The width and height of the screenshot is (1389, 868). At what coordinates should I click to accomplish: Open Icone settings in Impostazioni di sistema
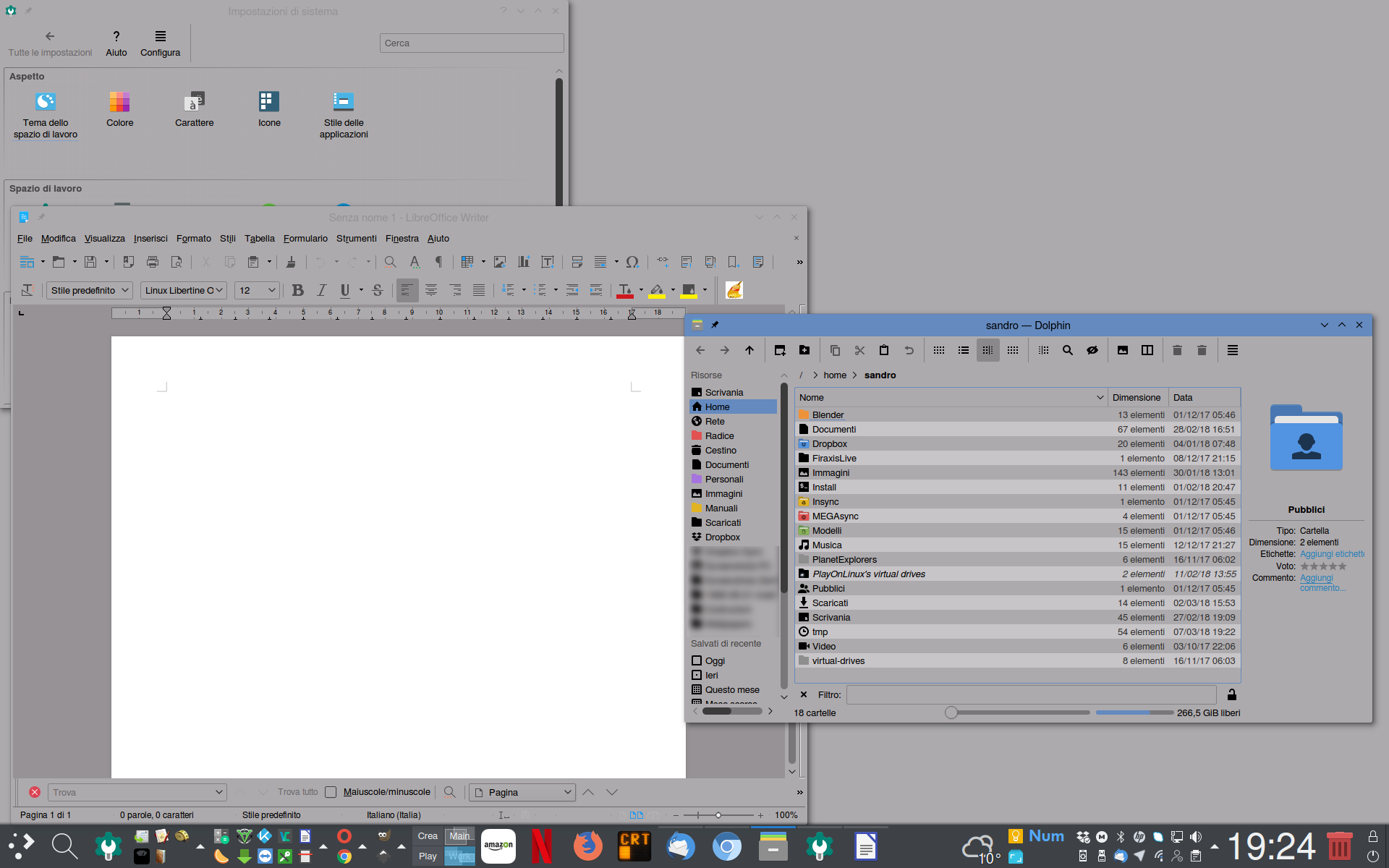point(269,109)
